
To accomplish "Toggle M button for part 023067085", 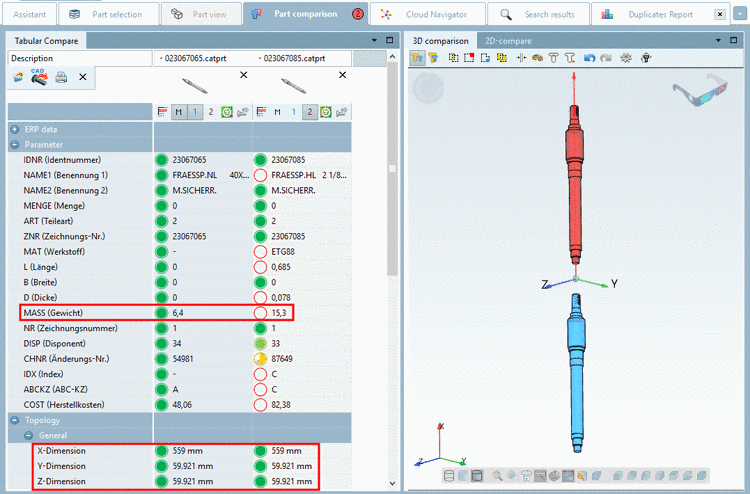I will pyautogui.click(x=277, y=112).
